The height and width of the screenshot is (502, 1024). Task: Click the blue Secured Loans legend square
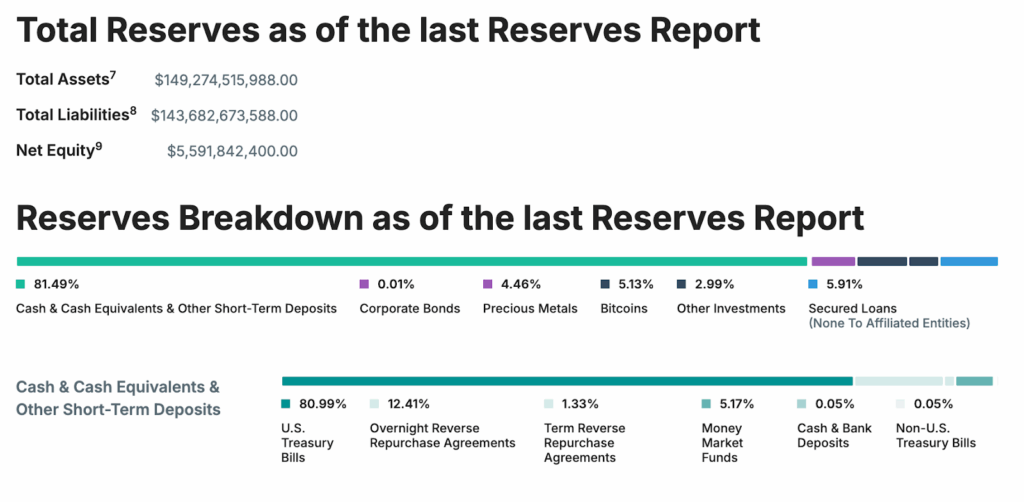814,284
